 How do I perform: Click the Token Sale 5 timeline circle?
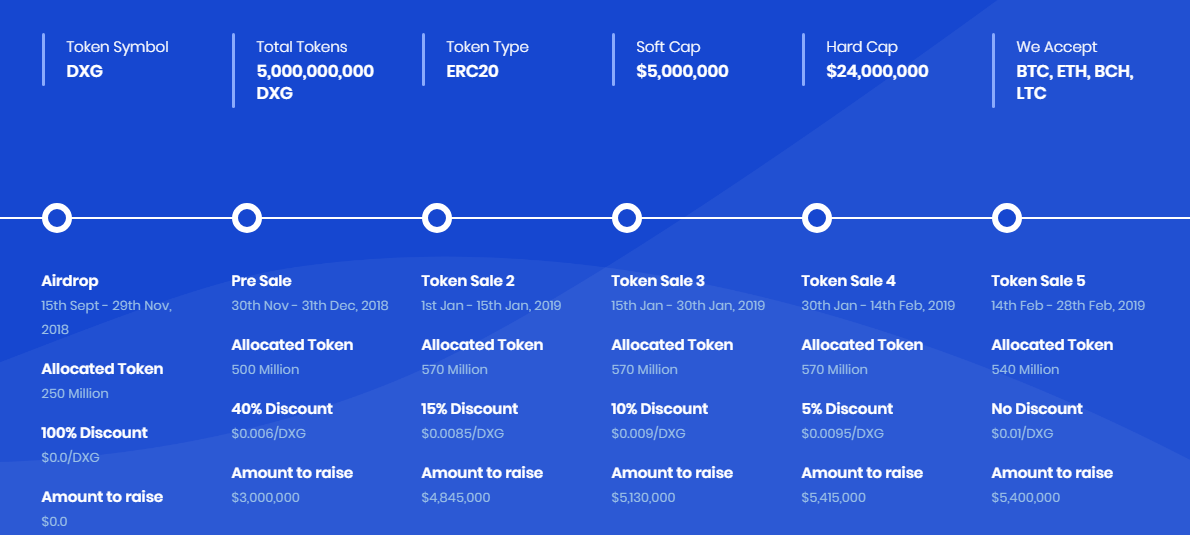(1007, 217)
